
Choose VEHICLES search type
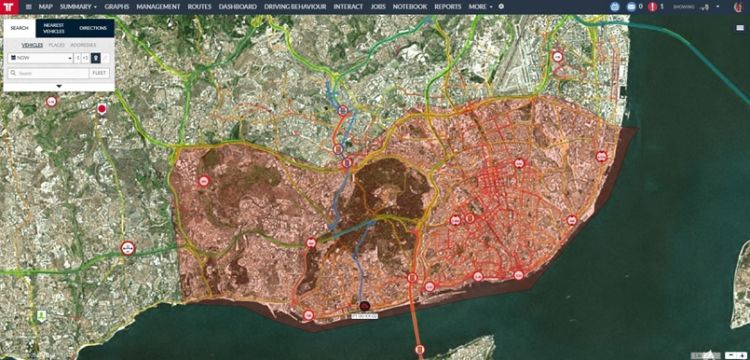(x=32, y=45)
